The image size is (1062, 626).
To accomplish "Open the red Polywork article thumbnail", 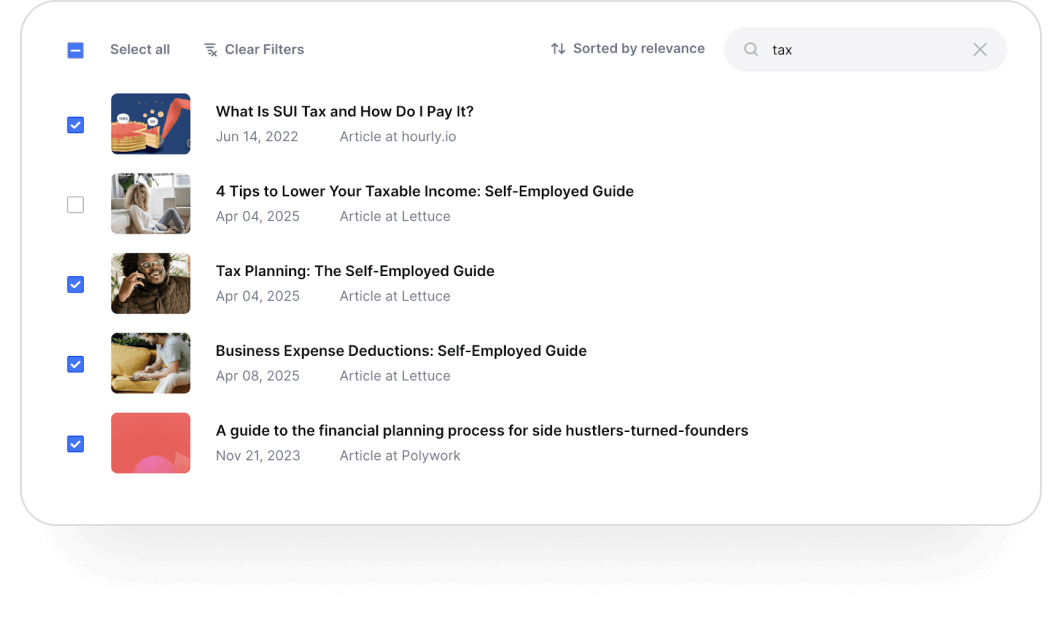I will pyautogui.click(x=150, y=443).
